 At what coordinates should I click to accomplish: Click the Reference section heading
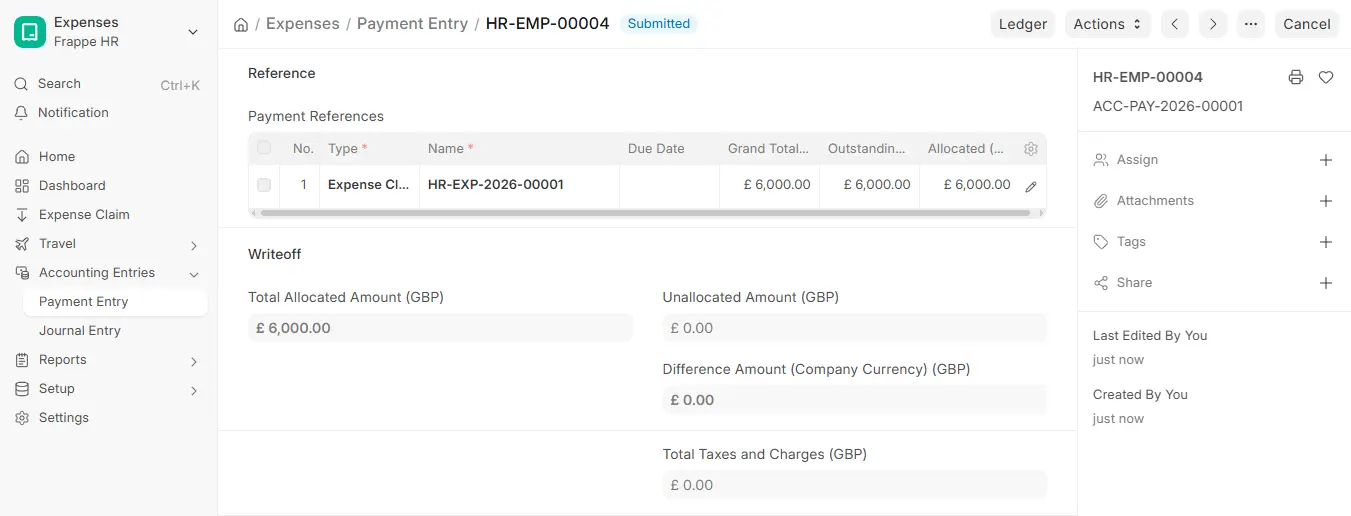282,73
